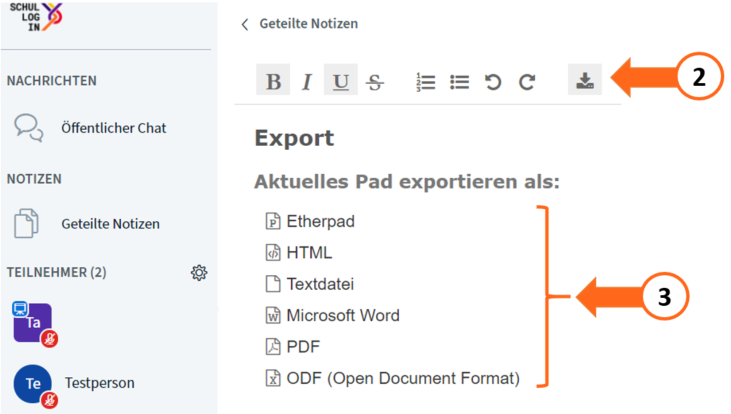
Task: Click the NACHRICHTEN heading
Action: 52,81
